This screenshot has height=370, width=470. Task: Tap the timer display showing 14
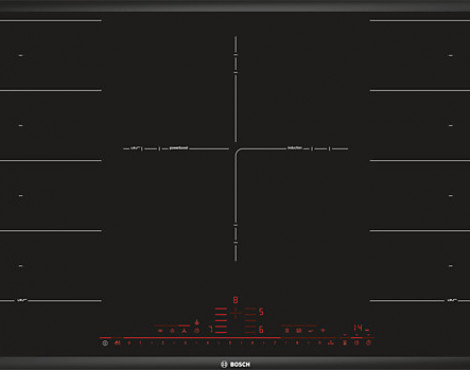pos(358,328)
